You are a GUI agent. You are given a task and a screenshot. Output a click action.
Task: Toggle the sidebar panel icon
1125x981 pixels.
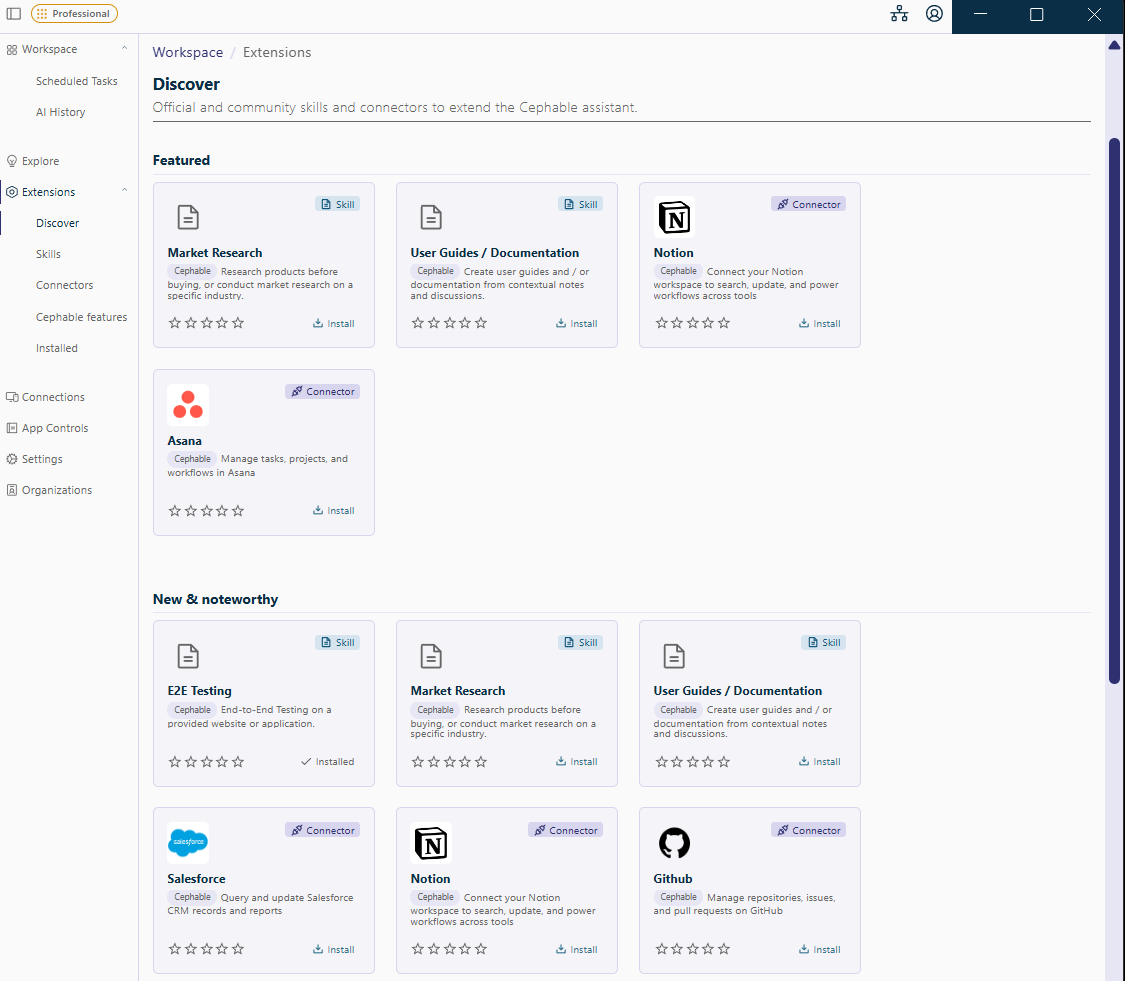click(14, 14)
